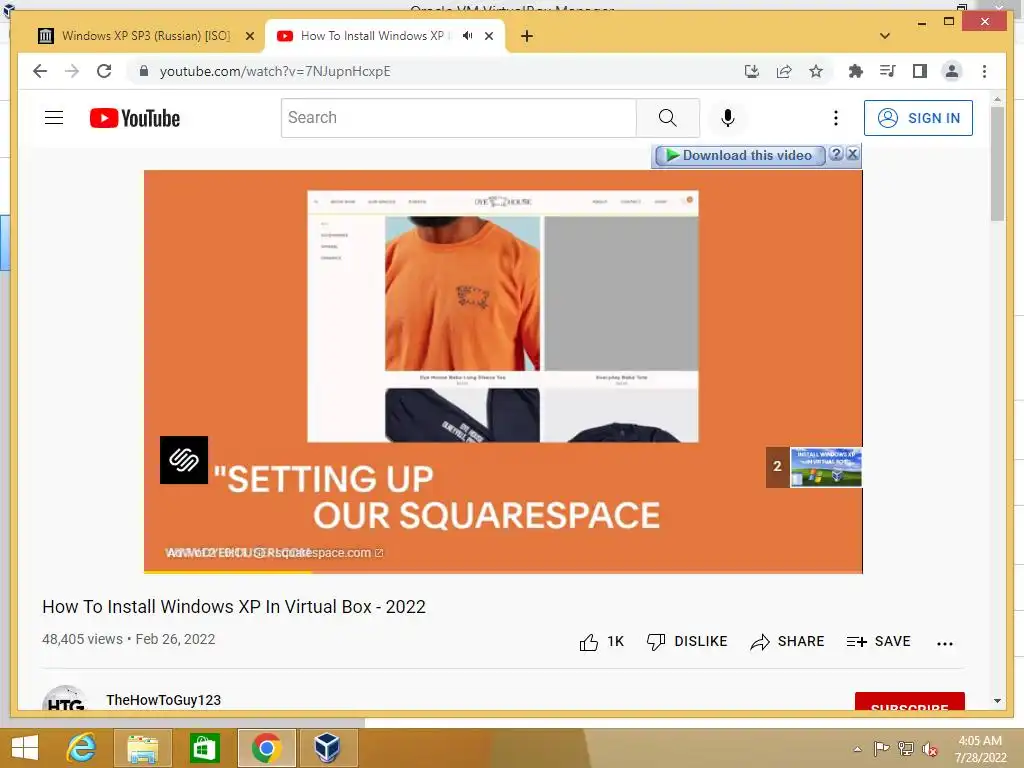The width and height of the screenshot is (1024, 768).
Task: Close the How To Install Windows XP tab
Action: [x=488, y=37]
